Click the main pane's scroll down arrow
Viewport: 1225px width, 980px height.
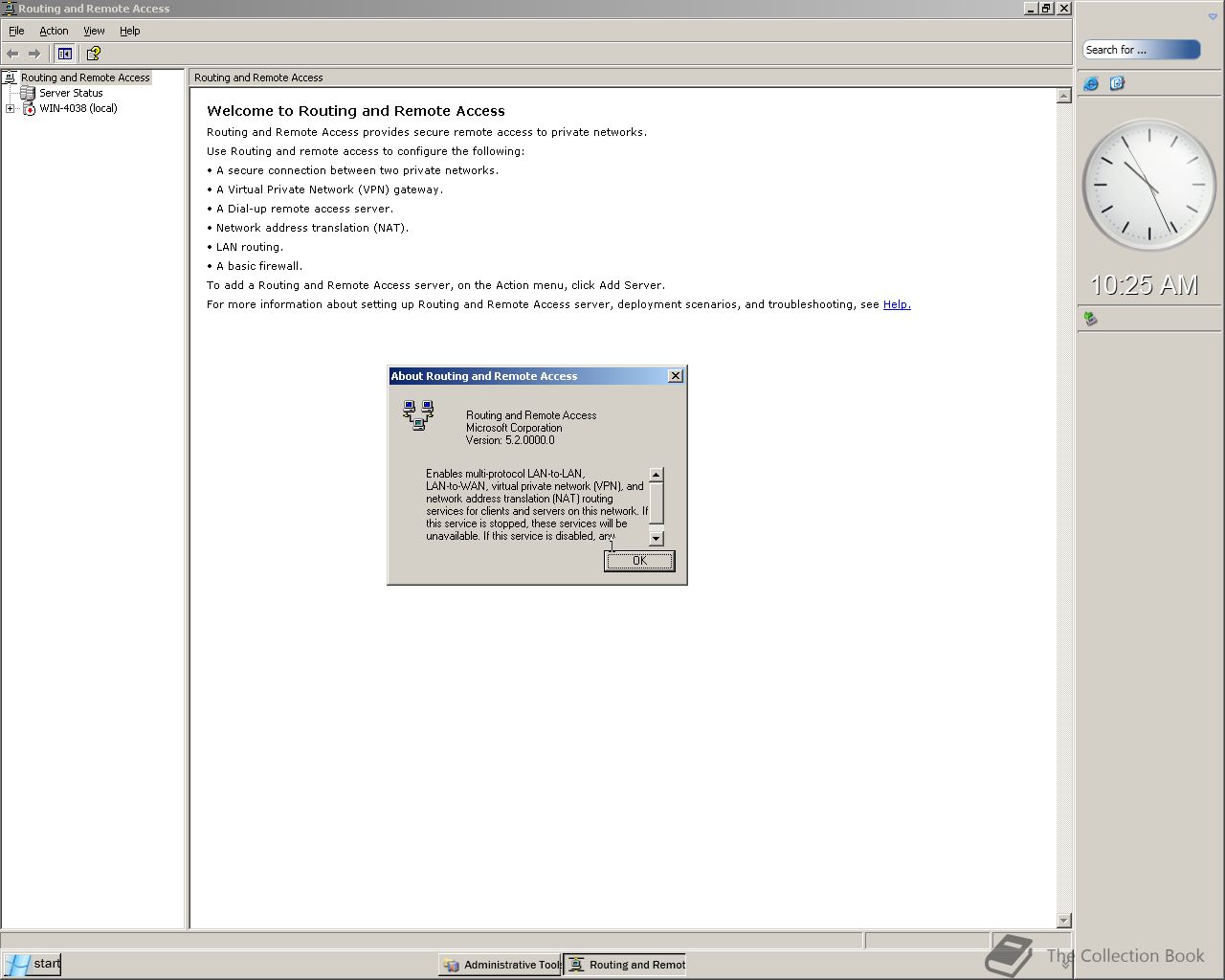point(1063,921)
